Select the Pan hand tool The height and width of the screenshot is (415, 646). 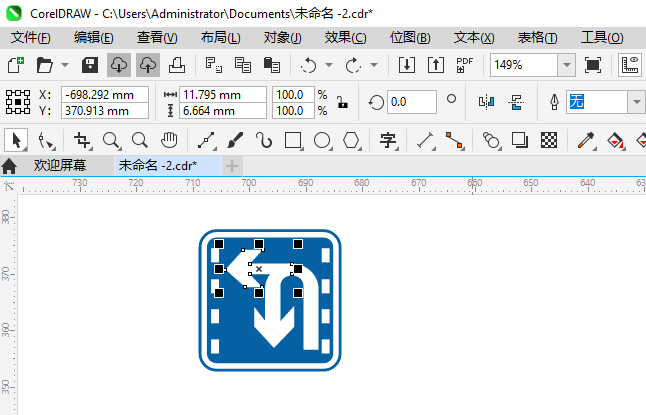(x=169, y=141)
